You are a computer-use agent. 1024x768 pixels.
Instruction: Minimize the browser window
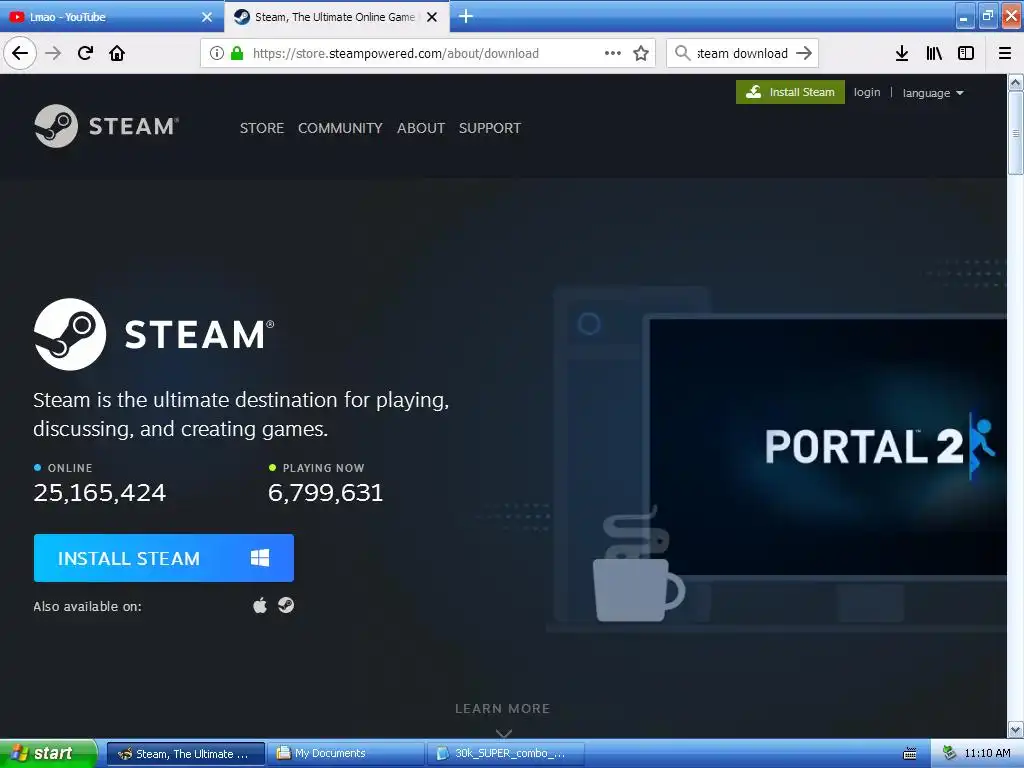tap(965, 17)
